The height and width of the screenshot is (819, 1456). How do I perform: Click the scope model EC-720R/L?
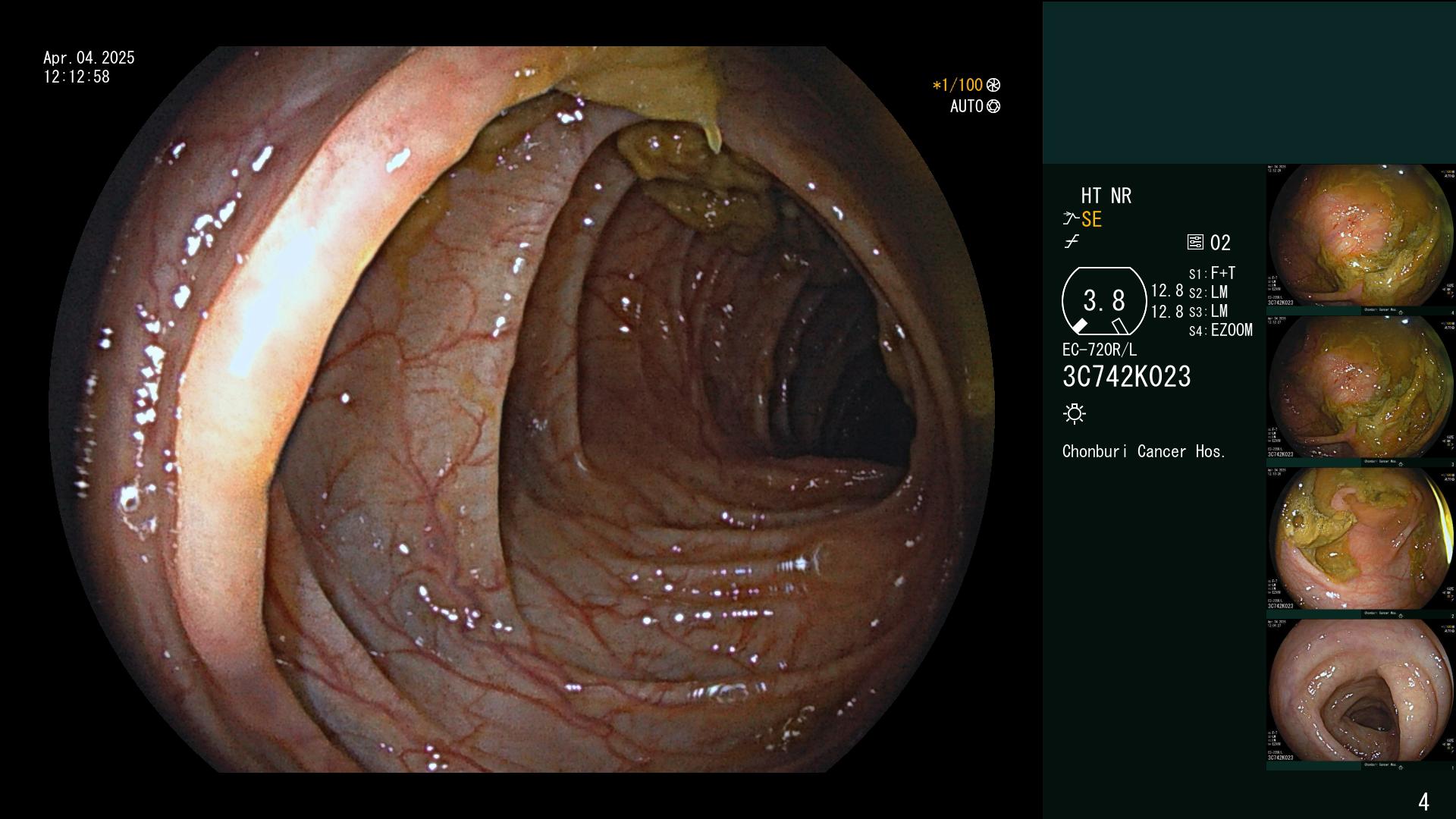pos(1100,350)
